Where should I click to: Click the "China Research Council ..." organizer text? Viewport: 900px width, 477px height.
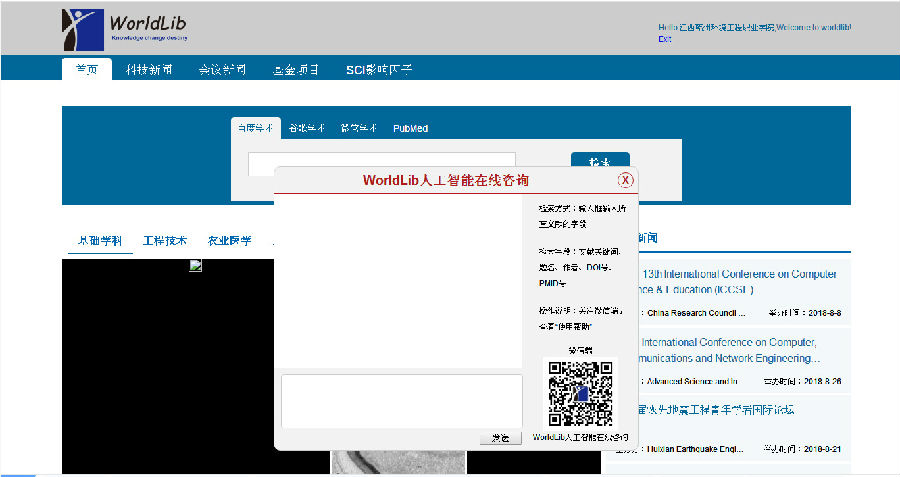pyautogui.click(x=696, y=313)
